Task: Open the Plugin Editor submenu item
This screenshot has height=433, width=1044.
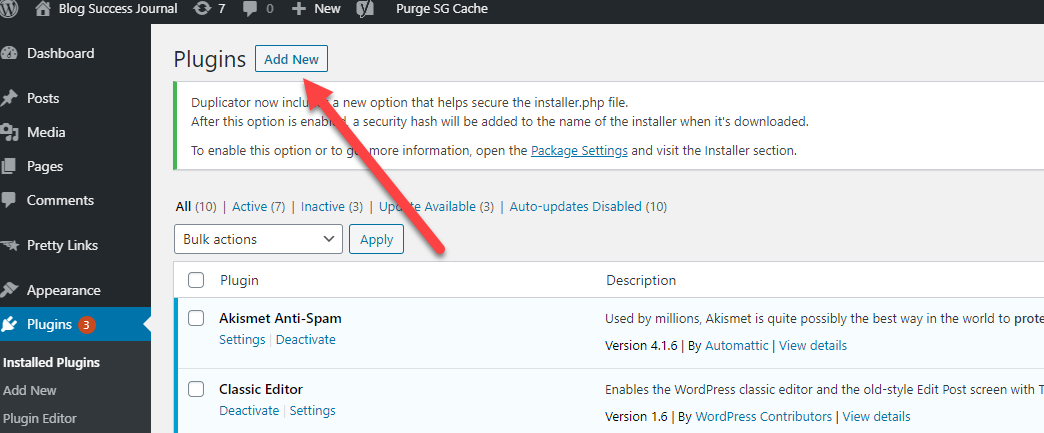Action: tap(40, 418)
